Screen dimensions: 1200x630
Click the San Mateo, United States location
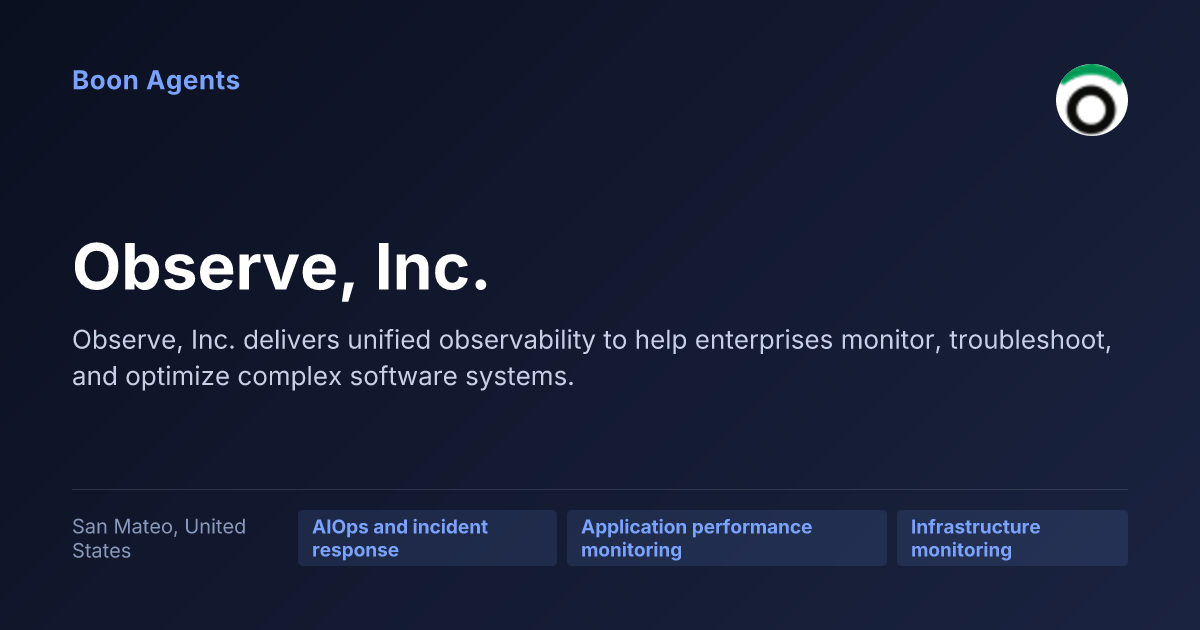tap(159, 538)
